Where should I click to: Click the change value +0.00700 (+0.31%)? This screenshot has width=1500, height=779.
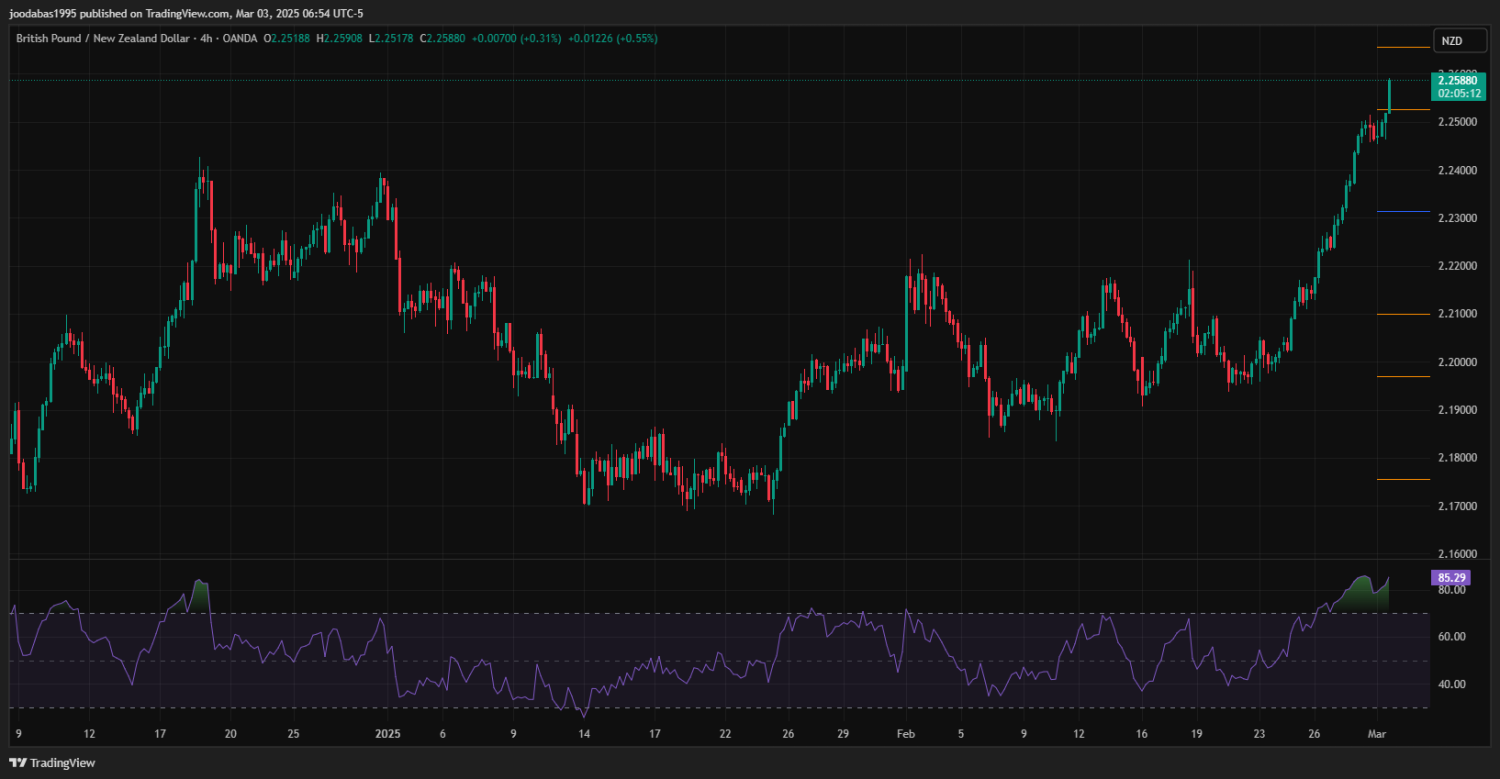517,38
